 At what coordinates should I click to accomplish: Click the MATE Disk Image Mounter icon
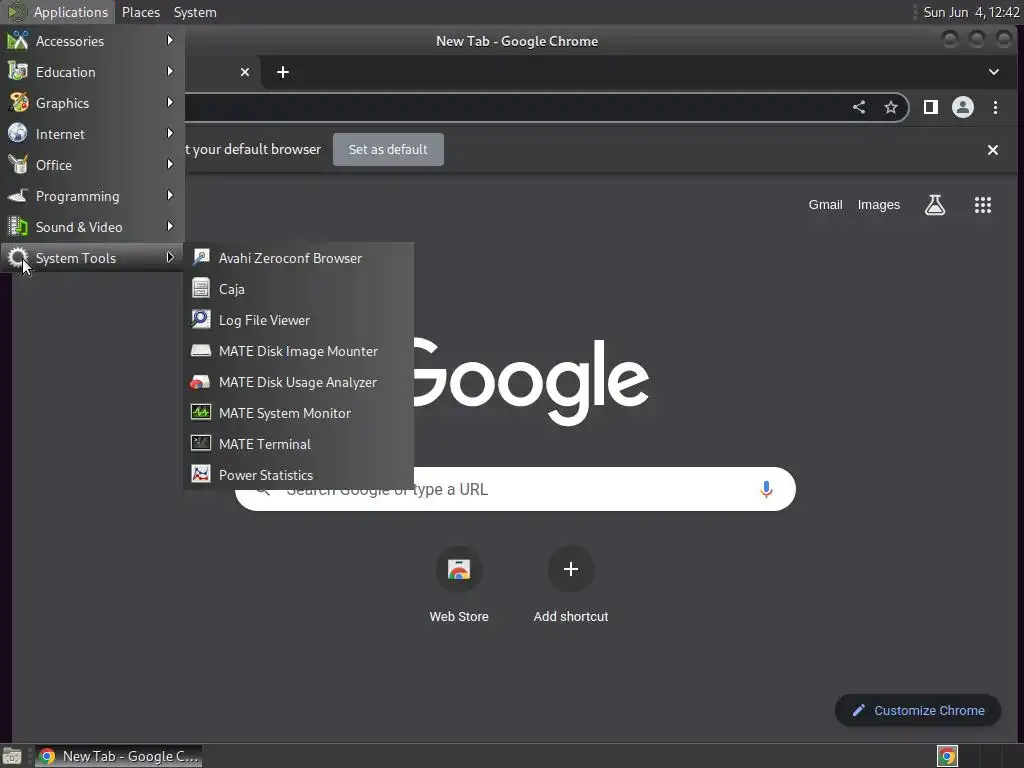pos(200,351)
